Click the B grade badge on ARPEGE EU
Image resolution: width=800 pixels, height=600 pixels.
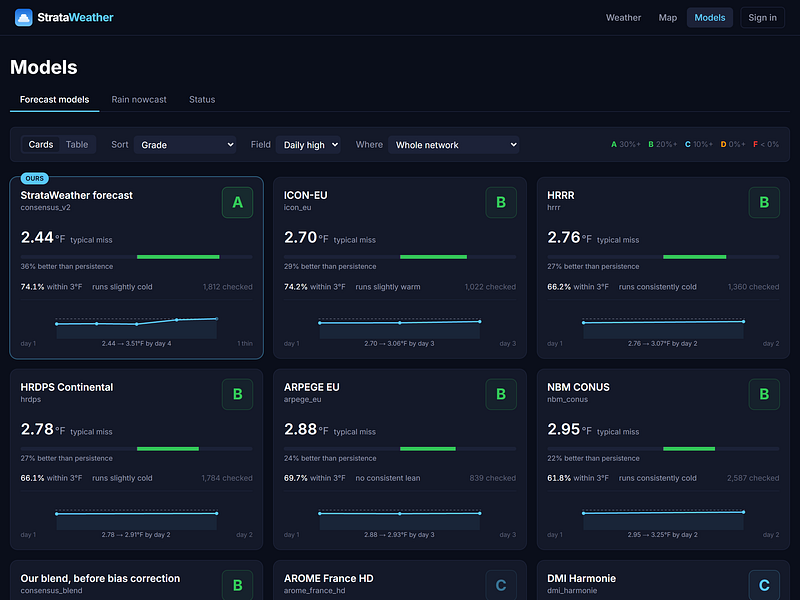[x=501, y=394]
